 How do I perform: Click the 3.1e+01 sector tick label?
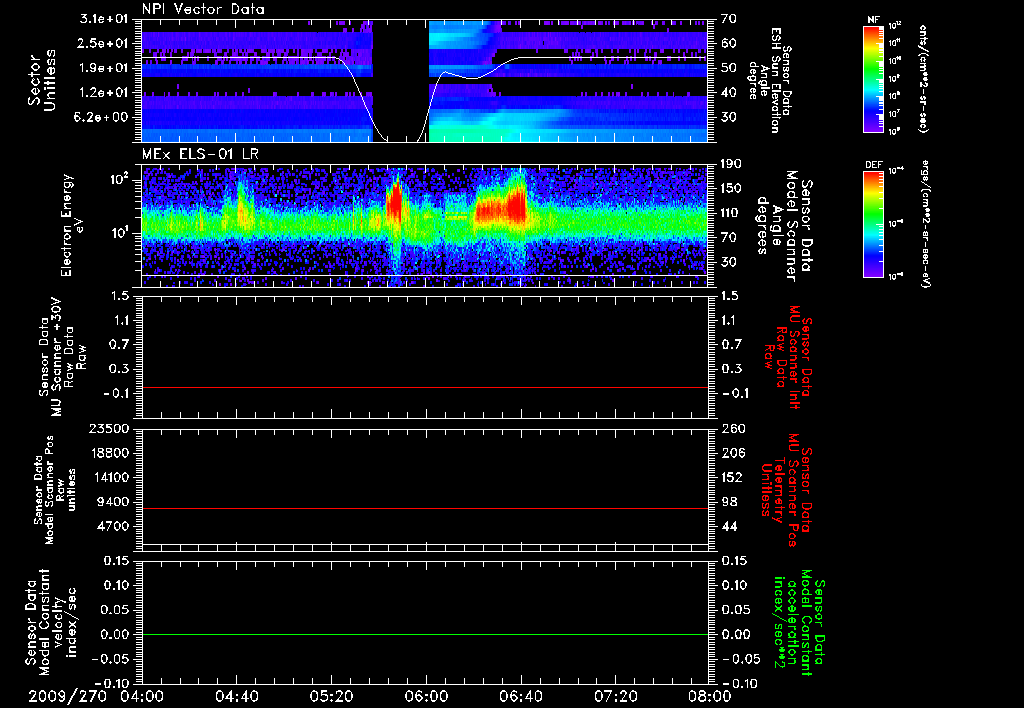[104, 19]
